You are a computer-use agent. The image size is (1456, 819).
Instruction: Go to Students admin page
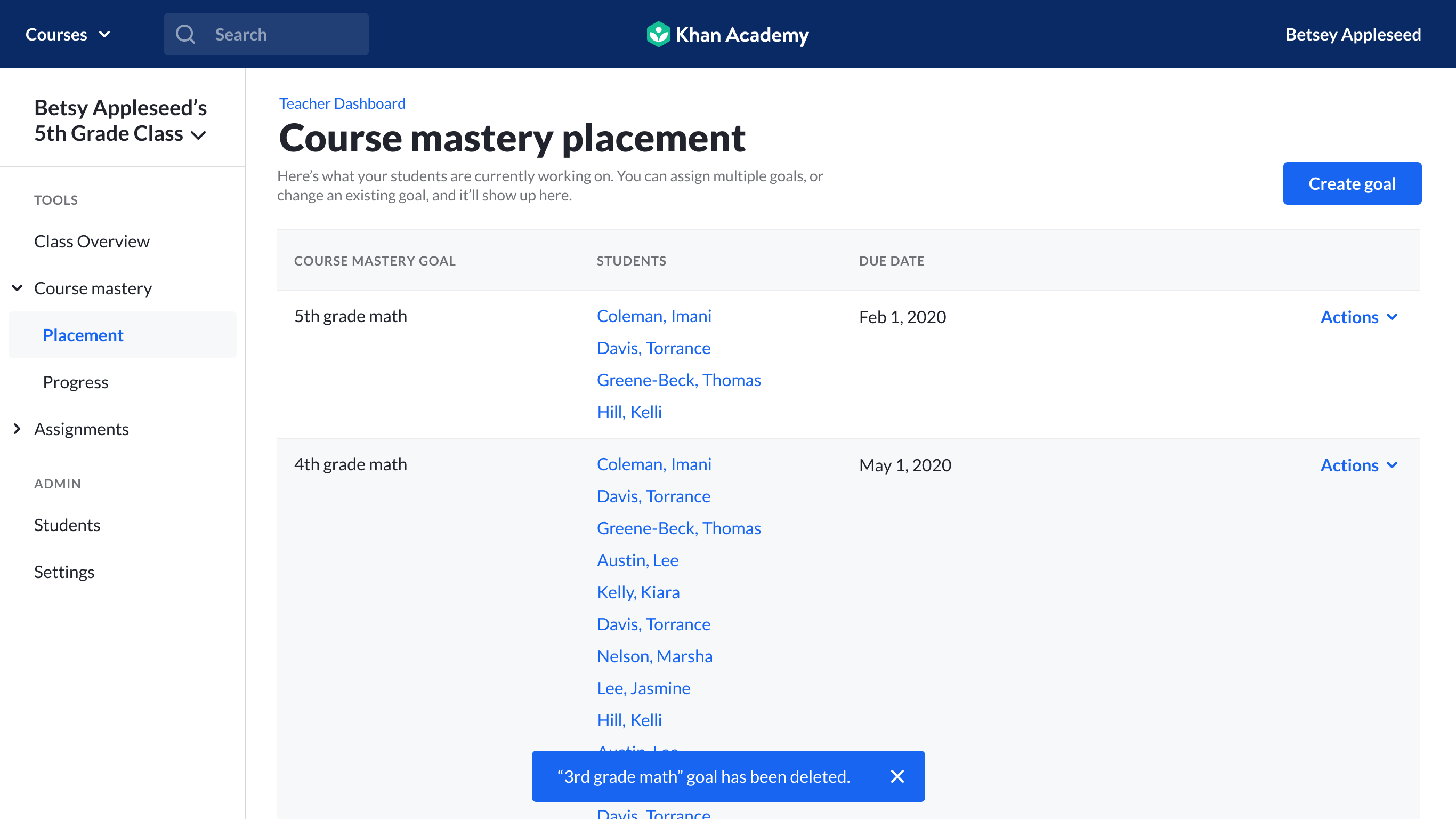point(67,525)
